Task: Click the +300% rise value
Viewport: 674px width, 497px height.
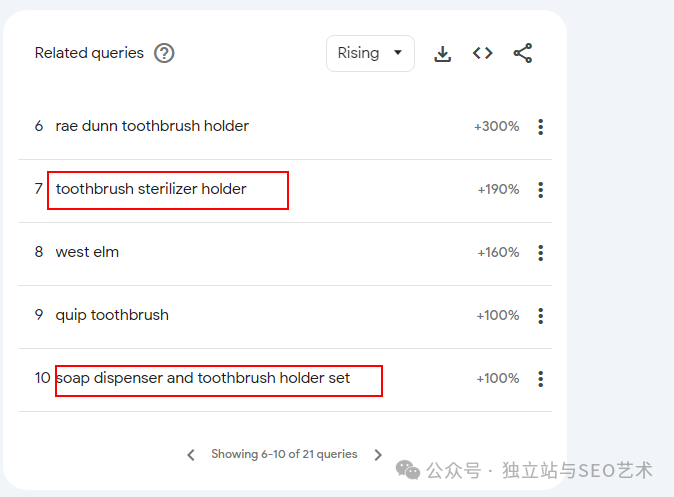Action: tap(497, 127)
